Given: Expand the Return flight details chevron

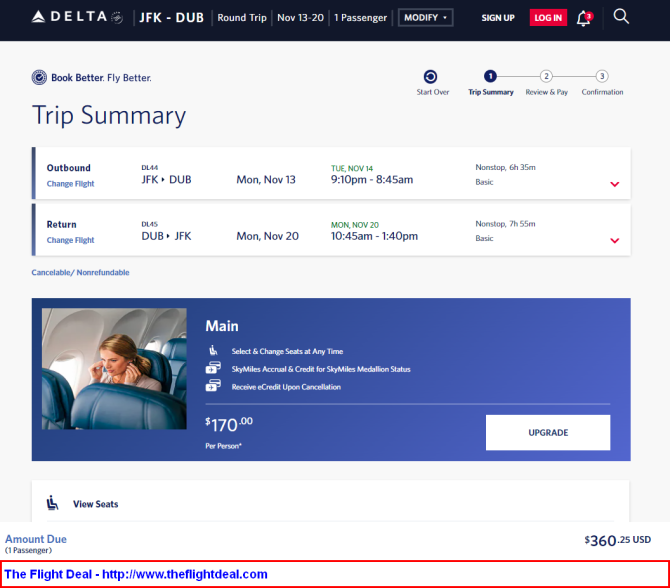Looking at the screenshot, I should coord(614,241).
